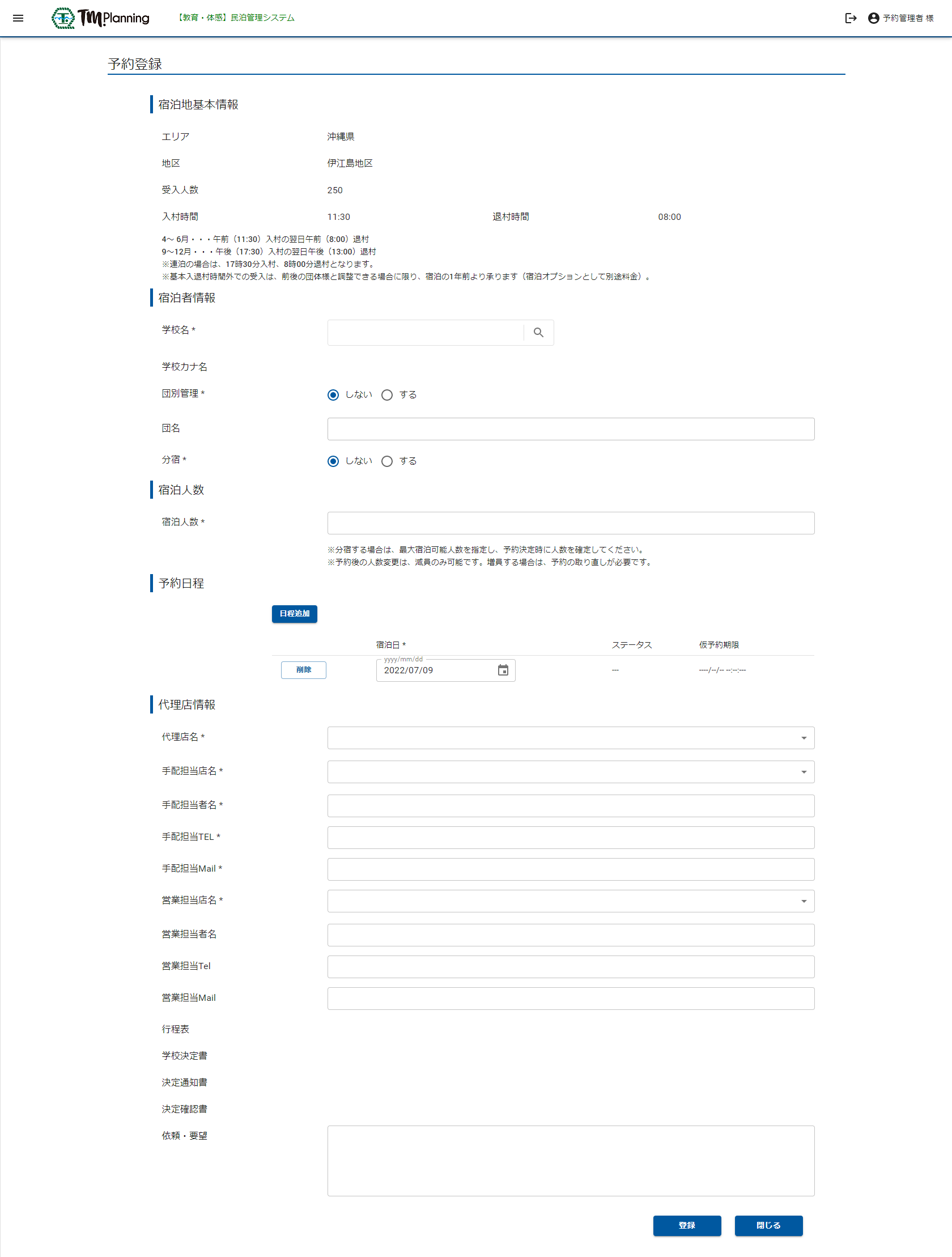The width and height of the screenshot is (952, 1257).
Task: Open the hamburger navigation menu
Action: [x=18, y=18]
